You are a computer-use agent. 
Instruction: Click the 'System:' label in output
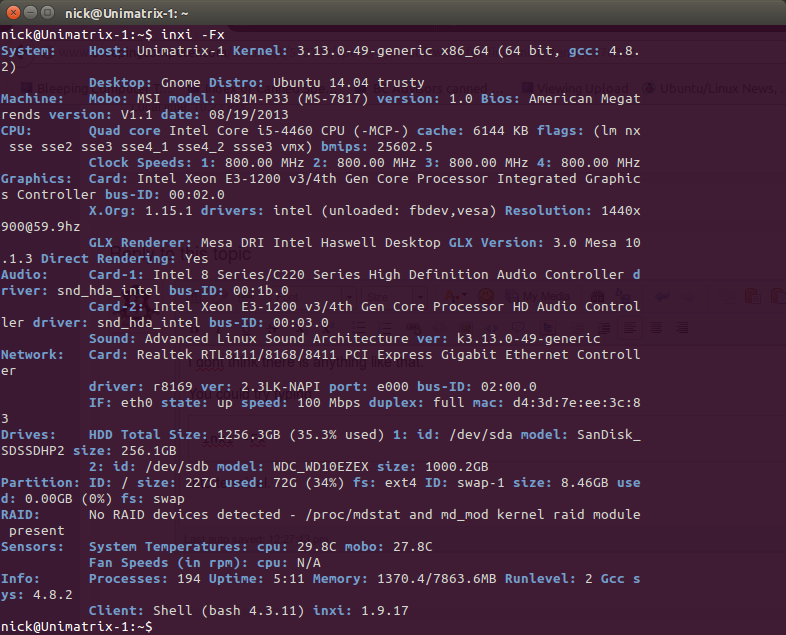pyautogui.click(x=29, y=50)
